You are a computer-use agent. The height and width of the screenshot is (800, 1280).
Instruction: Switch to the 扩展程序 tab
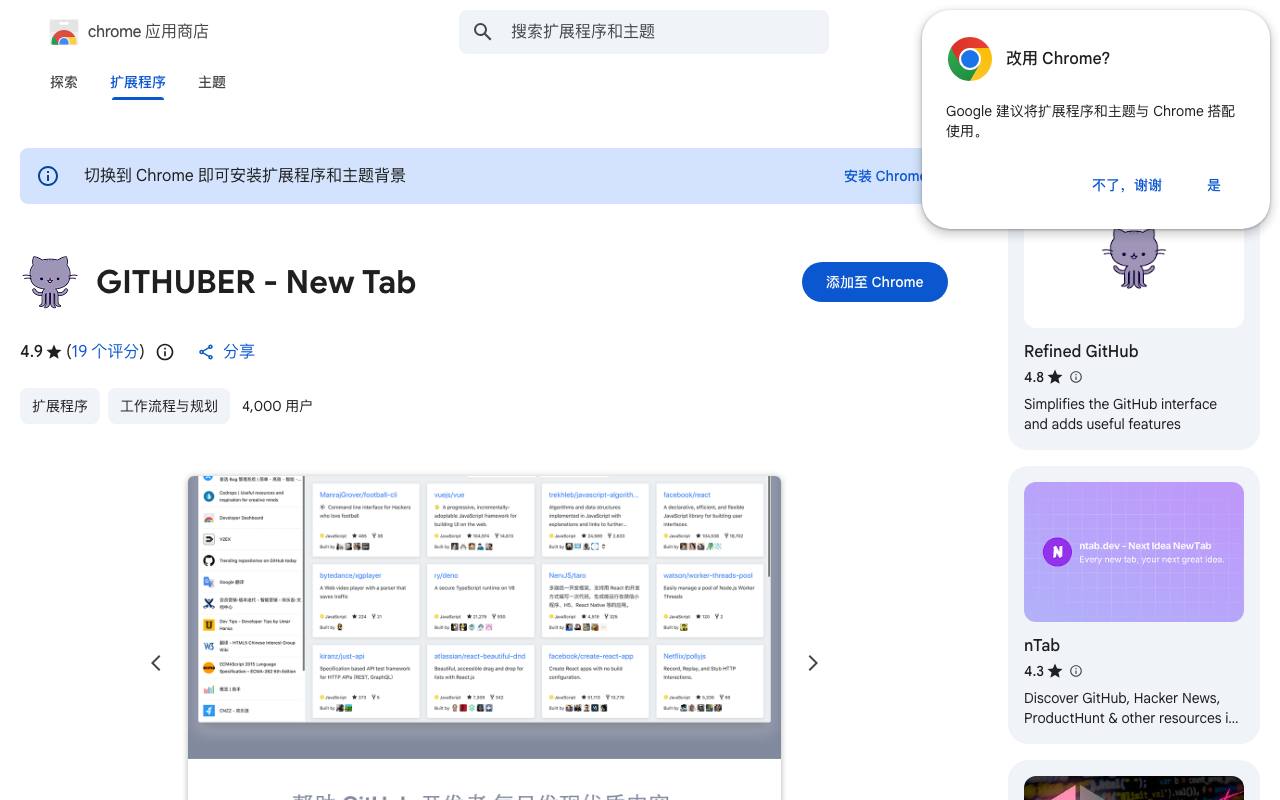coord(138,82)
